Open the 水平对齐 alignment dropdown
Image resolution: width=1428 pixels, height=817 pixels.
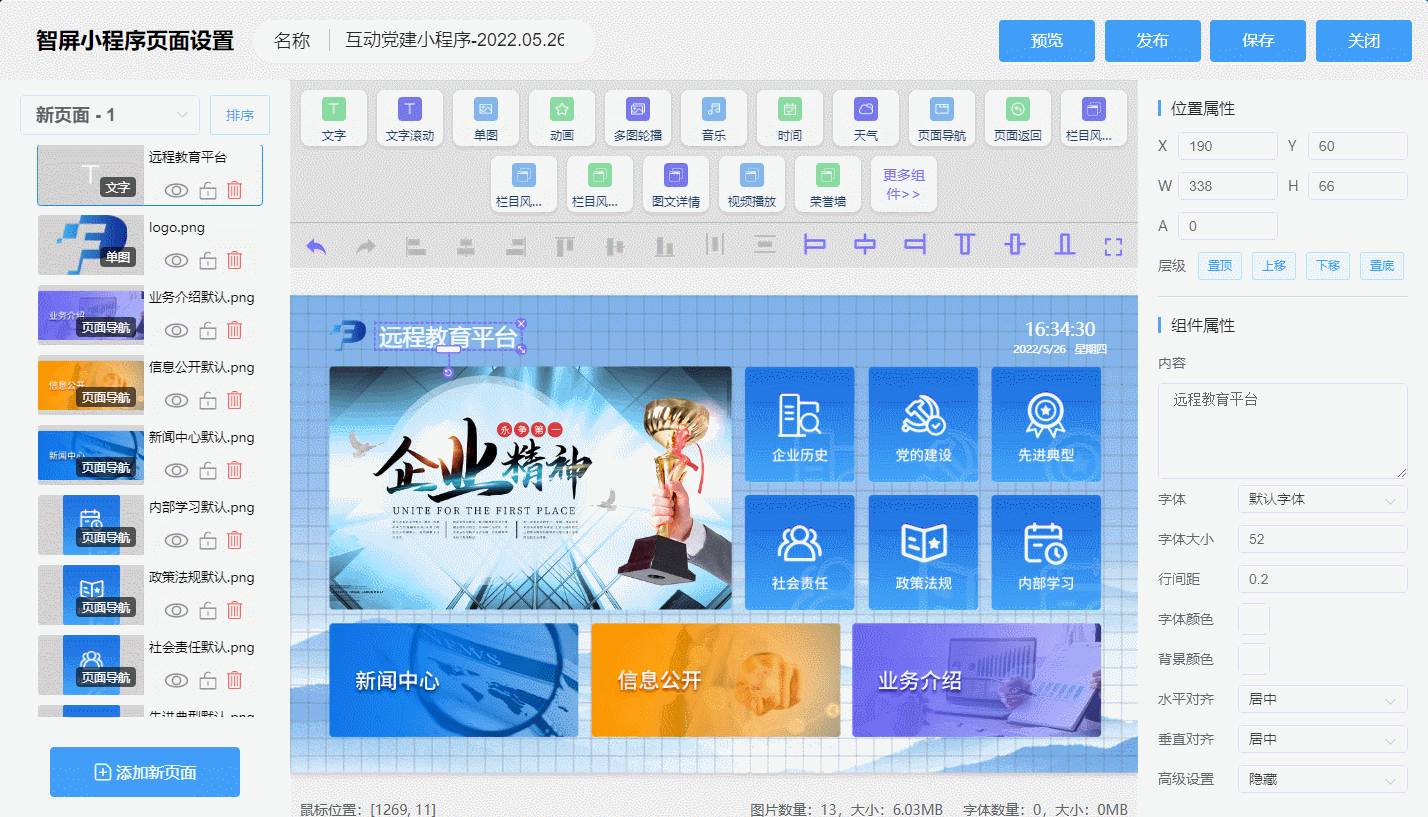tap(1322, 699)
